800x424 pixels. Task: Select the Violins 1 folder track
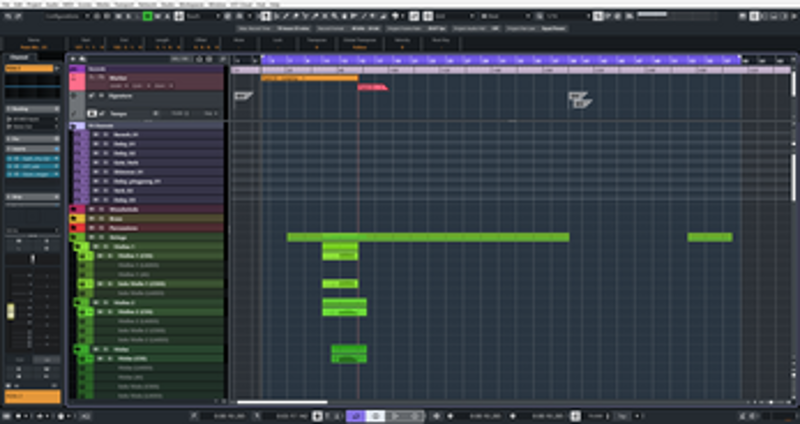tap(125, 247)
